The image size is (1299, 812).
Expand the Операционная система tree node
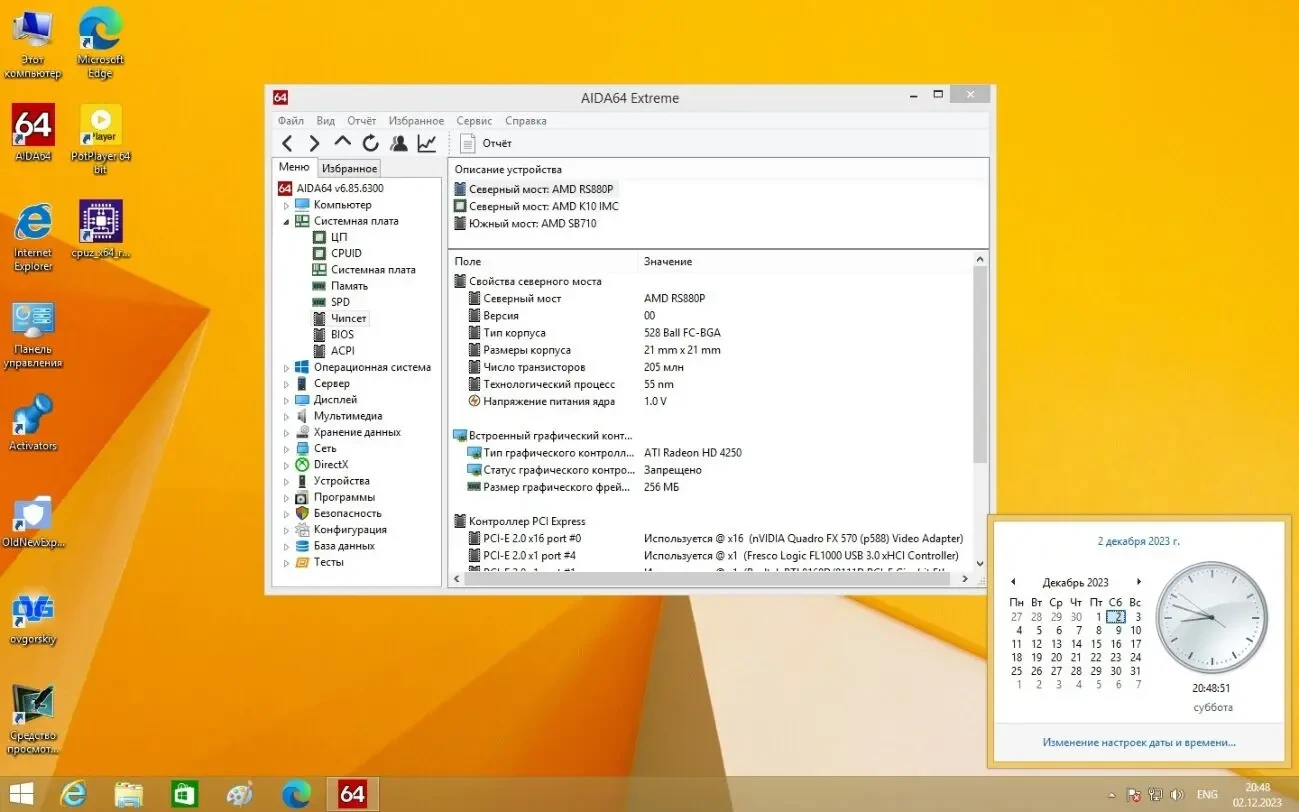[x=286, y=368]
